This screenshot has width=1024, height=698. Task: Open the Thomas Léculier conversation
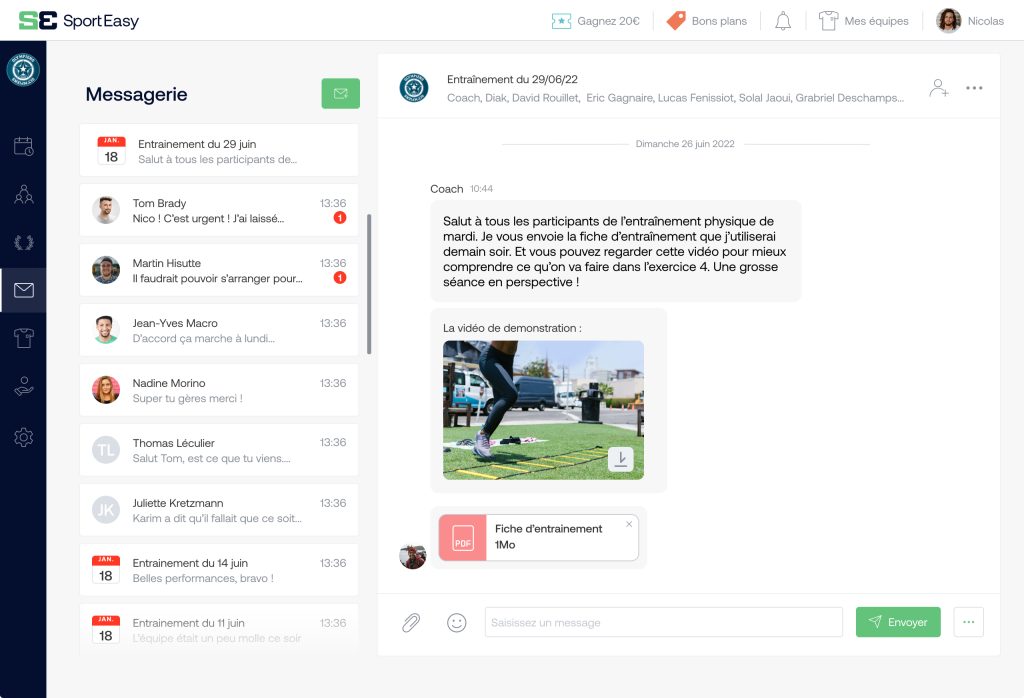[219, 450]
